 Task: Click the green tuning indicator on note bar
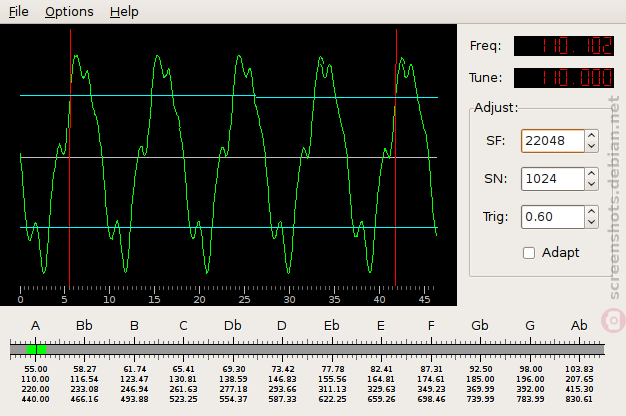(x=36, y=350)
